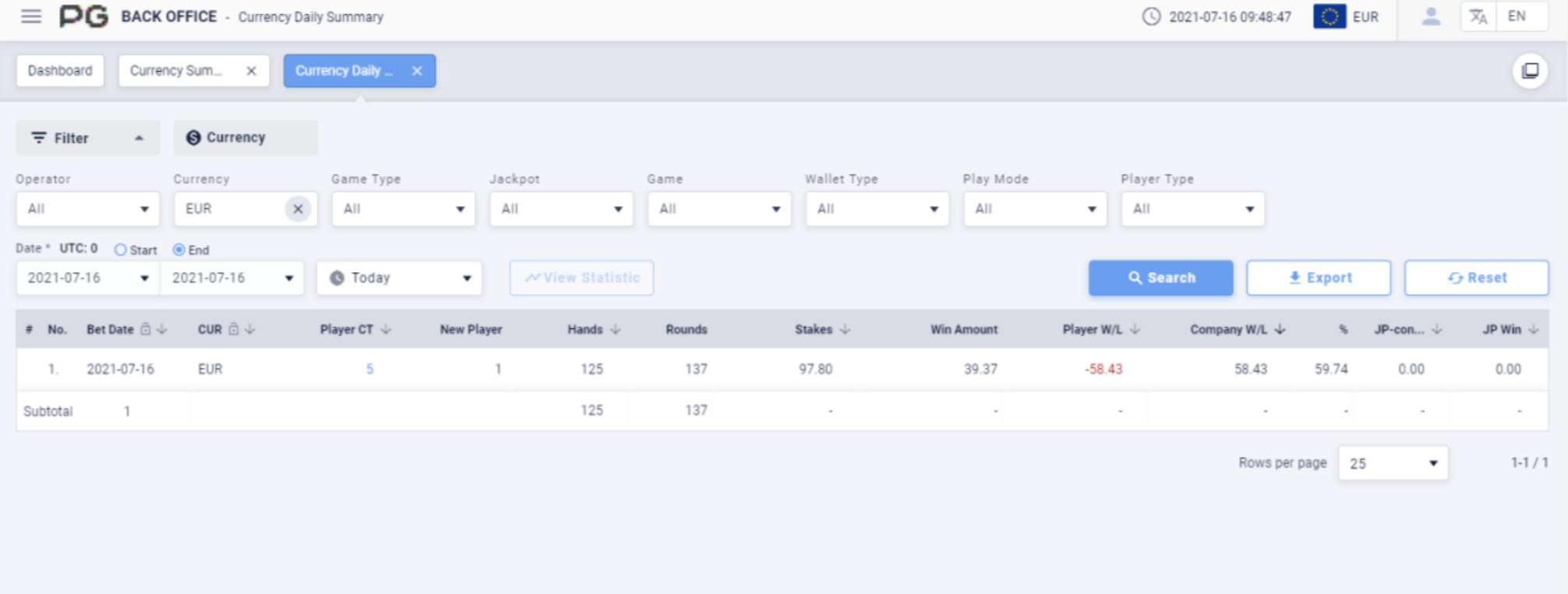Select the Start date radio button
The width and height of the screenshot is (1568, 594).
[x=120, y=250]
